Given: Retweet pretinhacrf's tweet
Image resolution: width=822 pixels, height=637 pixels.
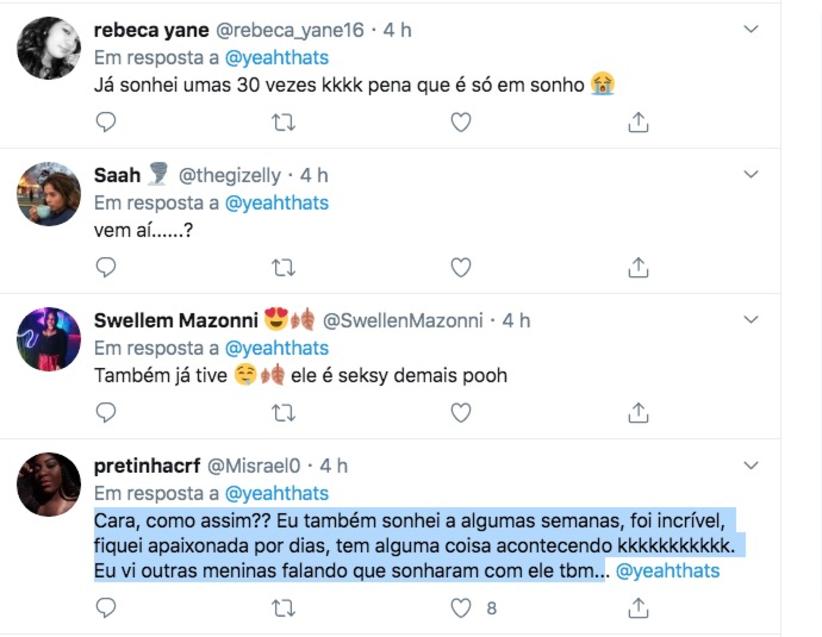Looking at the screenshot, I should click(284, 607).
